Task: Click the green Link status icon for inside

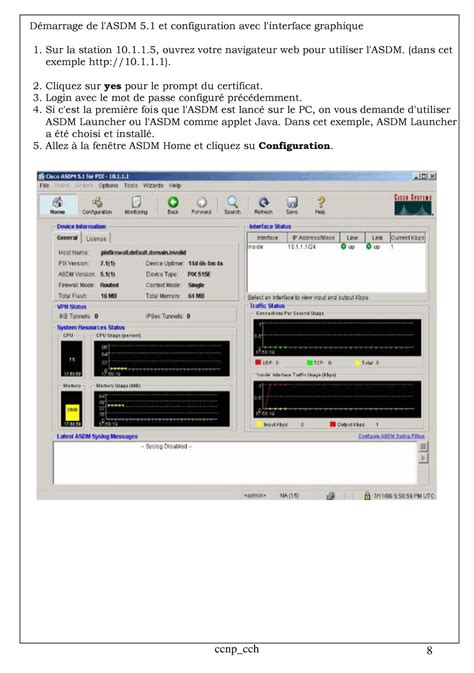Action: [368, 246]
